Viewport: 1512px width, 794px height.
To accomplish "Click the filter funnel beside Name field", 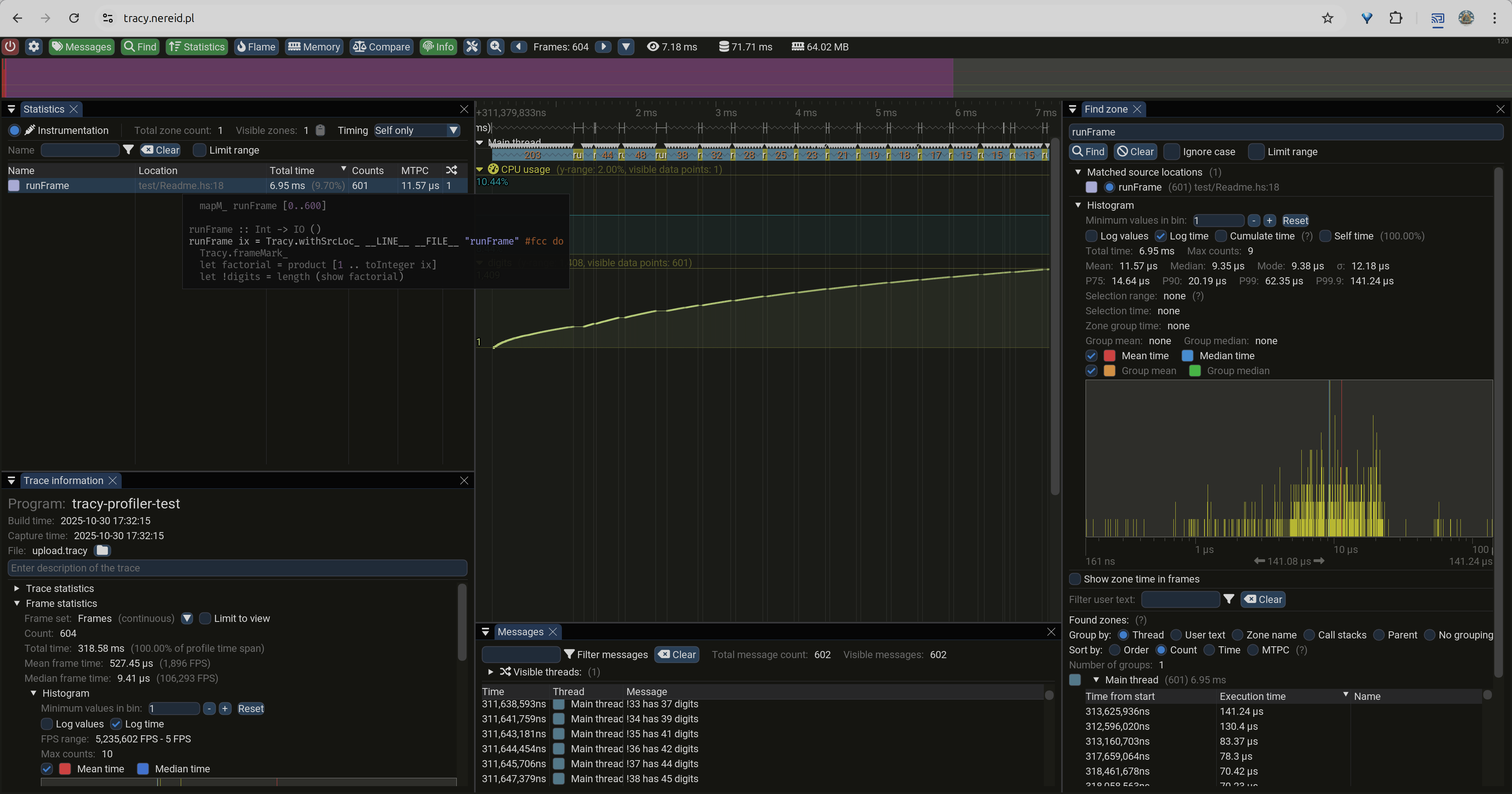I will [x=128, y=150].
